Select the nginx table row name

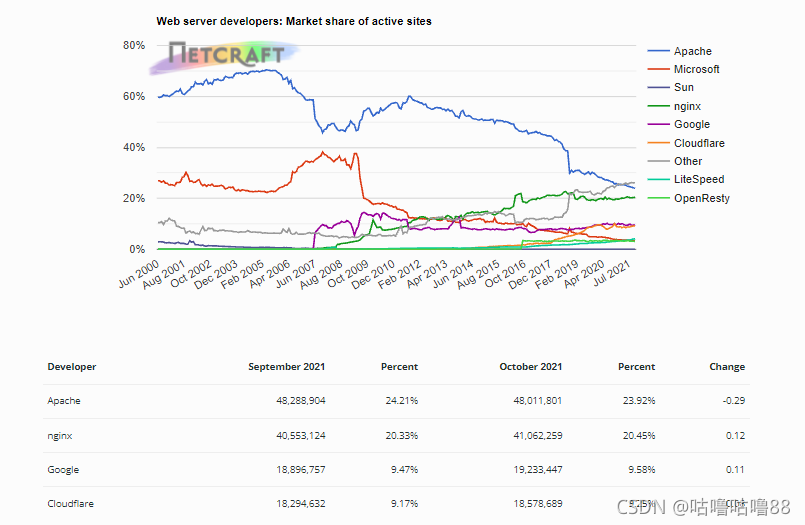[x=60, y=436]
